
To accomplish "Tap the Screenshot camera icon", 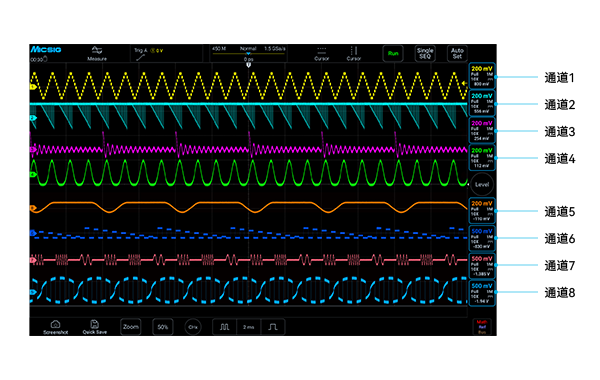I will 55,324.
